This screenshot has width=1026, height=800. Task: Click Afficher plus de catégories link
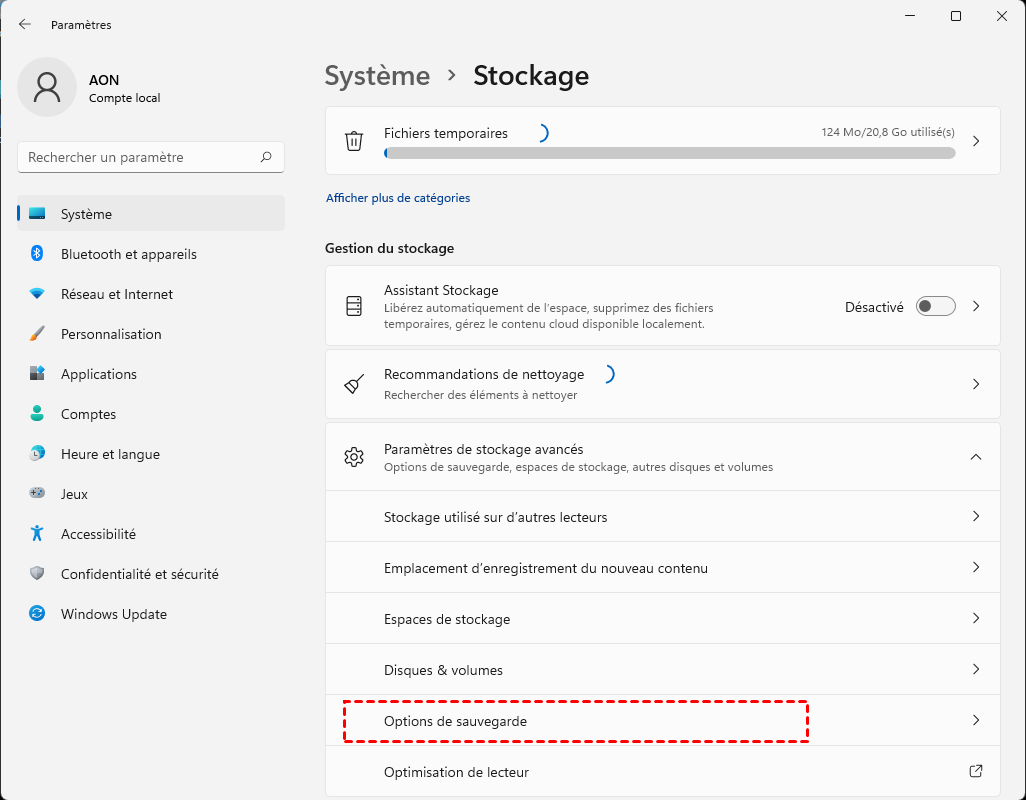click(398, 198)
